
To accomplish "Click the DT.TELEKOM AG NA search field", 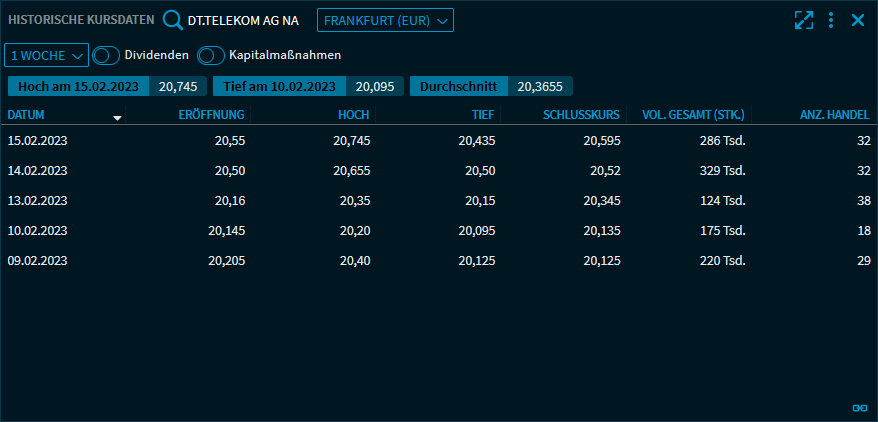I will pos(243,20).
